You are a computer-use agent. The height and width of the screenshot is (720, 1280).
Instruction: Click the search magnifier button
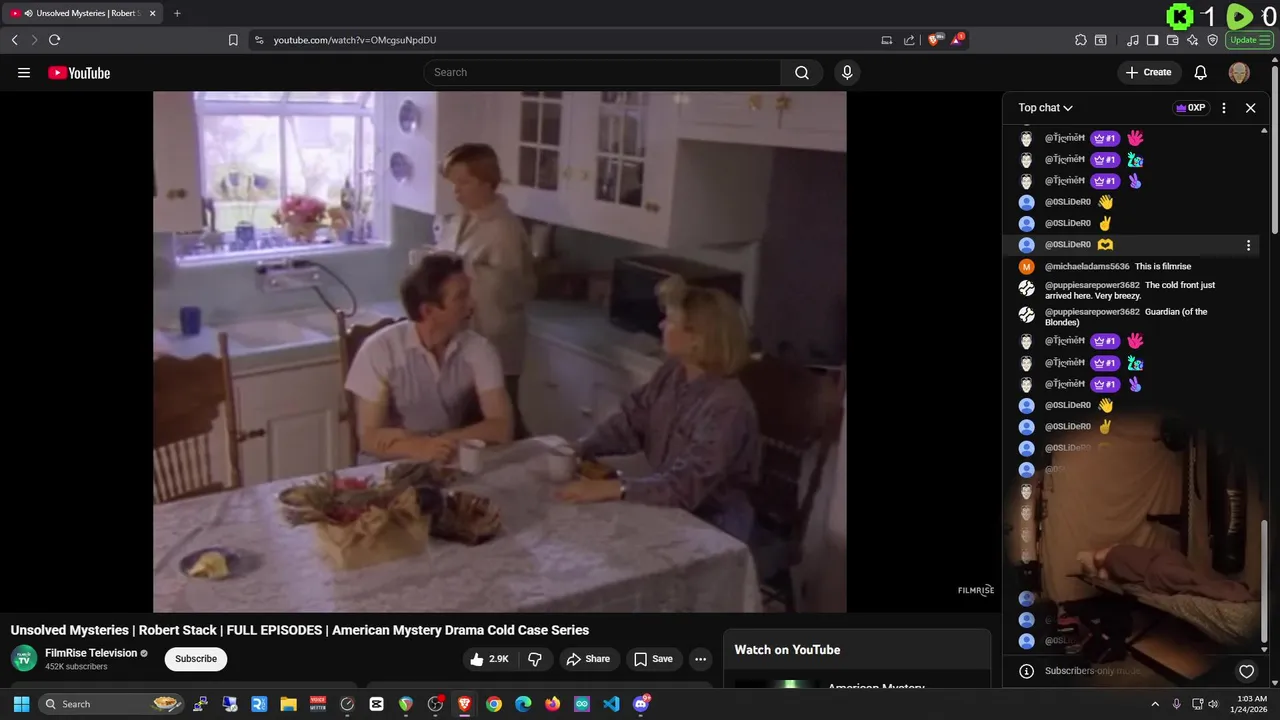(802, 72)
